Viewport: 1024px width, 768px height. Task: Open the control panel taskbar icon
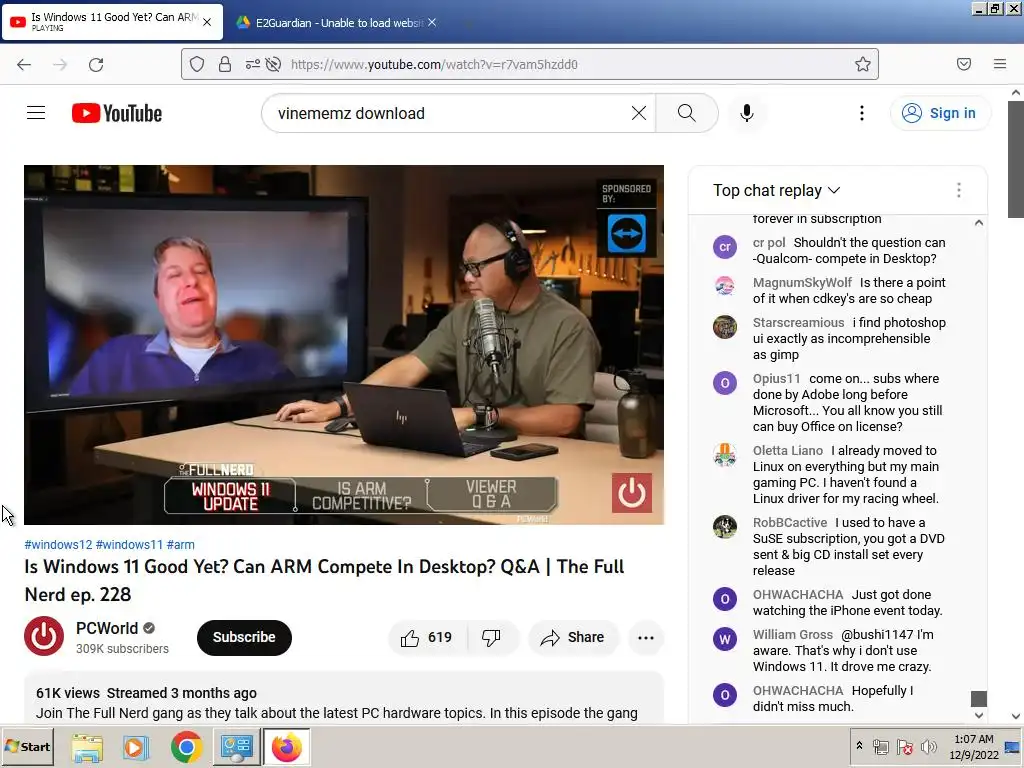pos(236,747)
